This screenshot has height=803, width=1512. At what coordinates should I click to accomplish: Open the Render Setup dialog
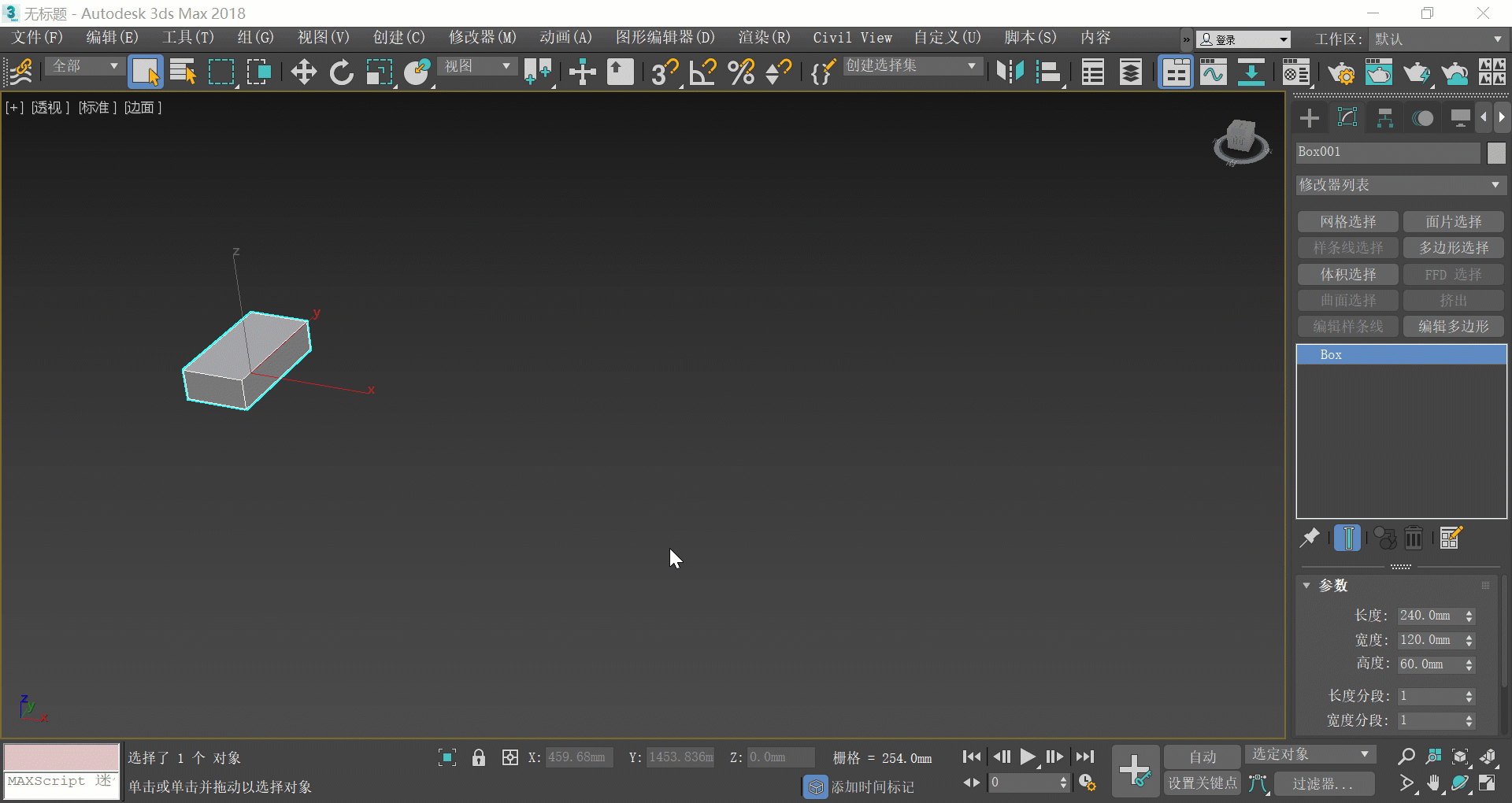click(1341, 72)
